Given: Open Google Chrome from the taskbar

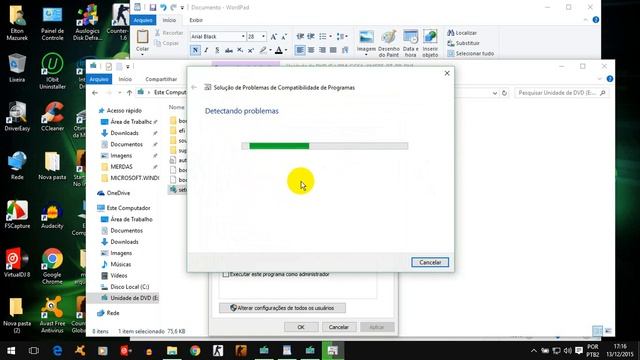Looking at the screenshot, I should tap(195, 351).
